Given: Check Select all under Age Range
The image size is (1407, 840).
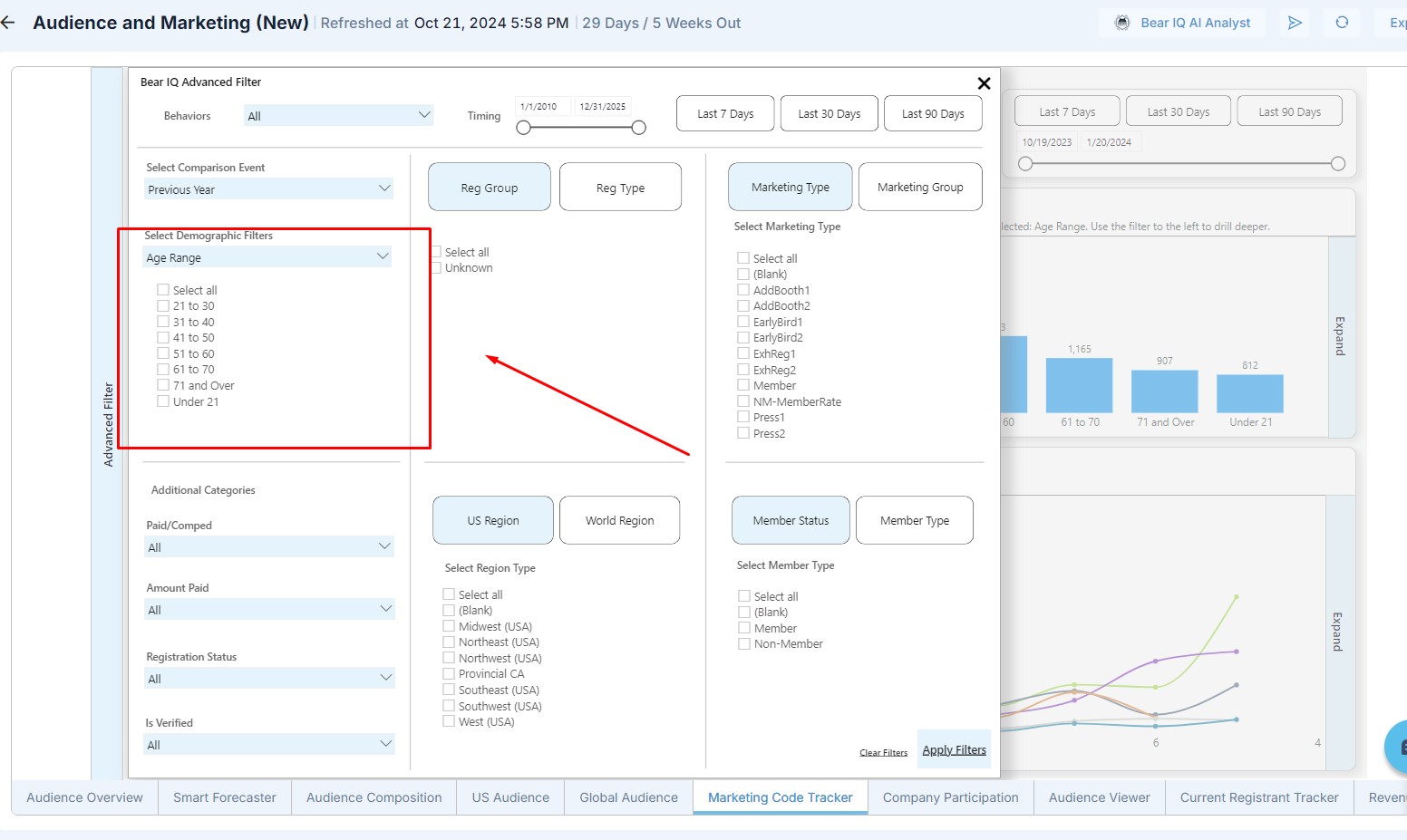Looking at the screenshot, I should tap(163, 290).
